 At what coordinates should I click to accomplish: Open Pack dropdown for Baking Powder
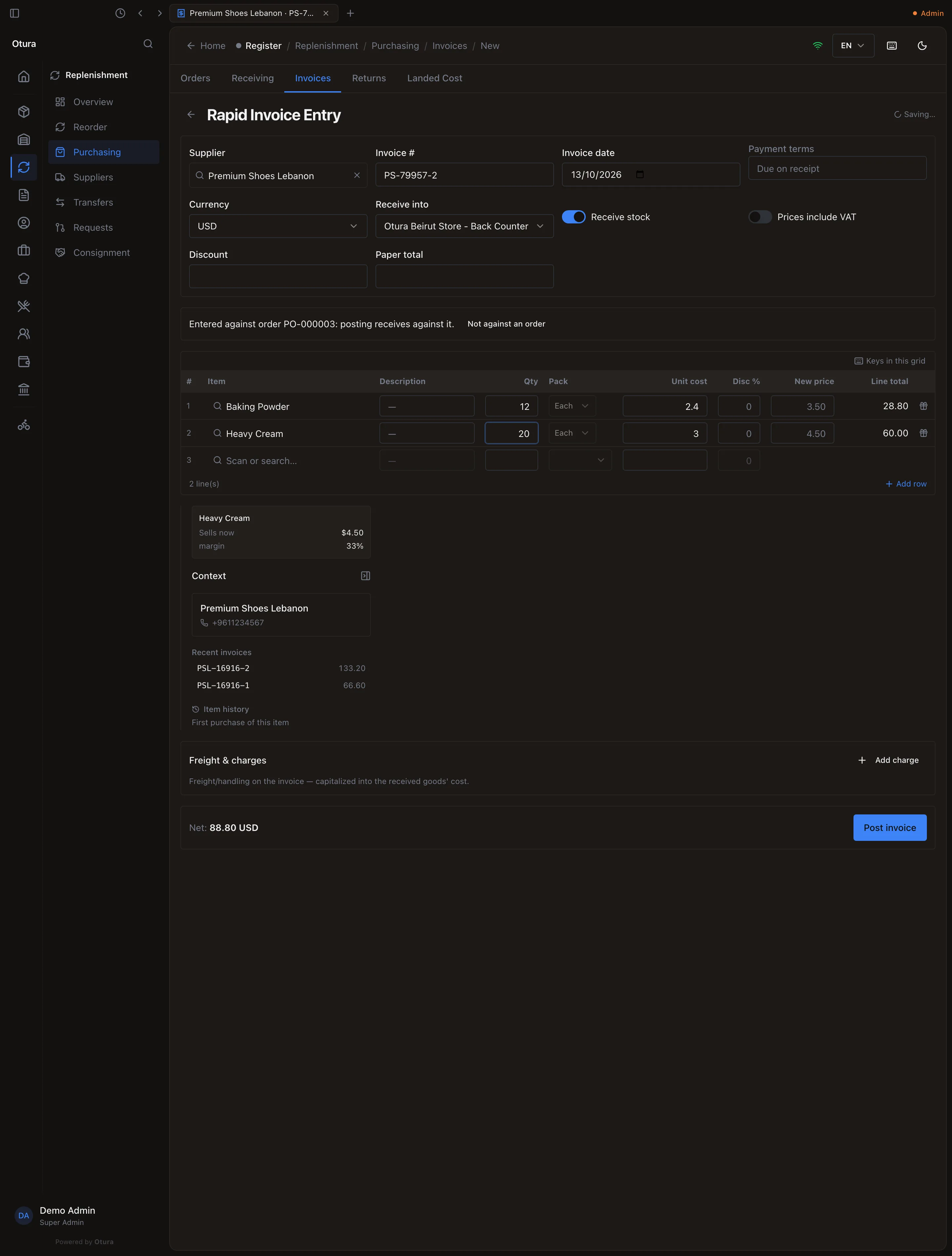(x=572, y=406)
